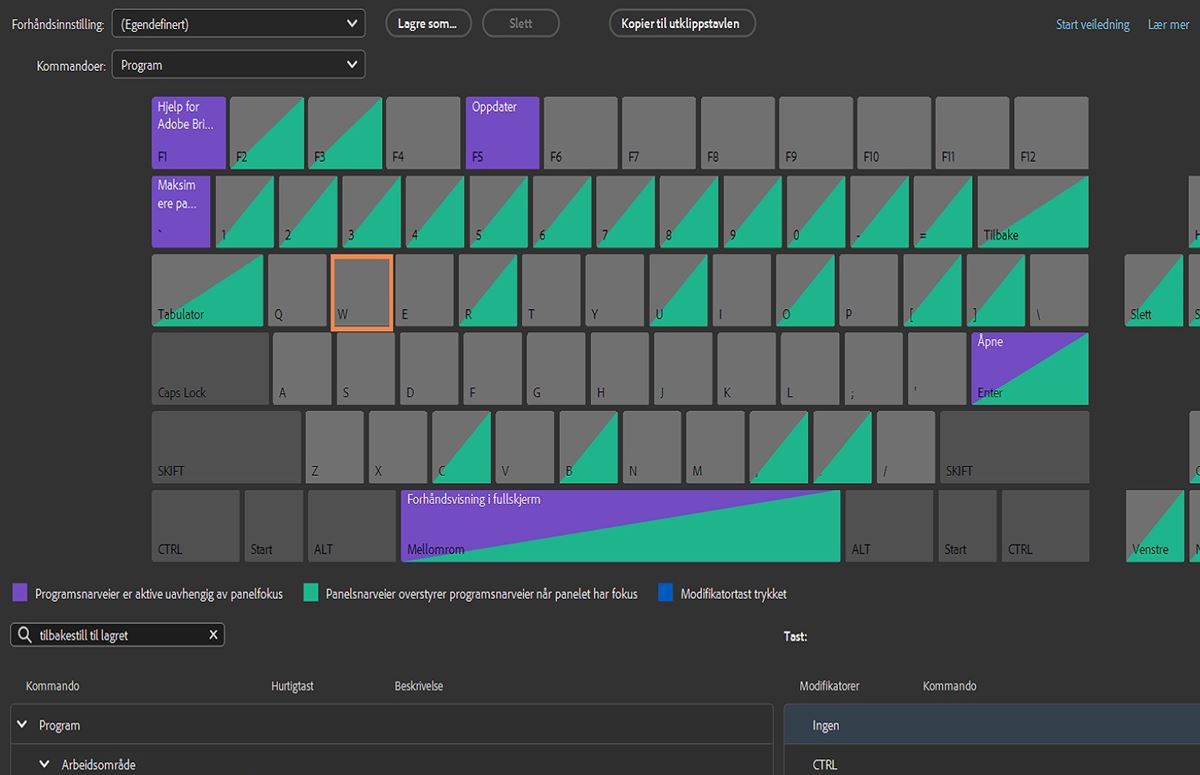Click into the 'tilbakestill til lagret' search field
The width and height of the screenshot is (1200, 775).
(x=118, y=635)
